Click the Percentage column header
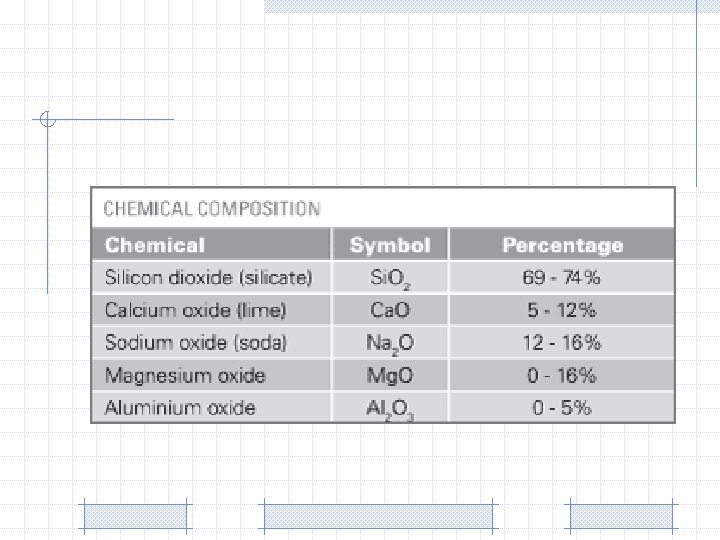The image size is (720, 540). 562,245
